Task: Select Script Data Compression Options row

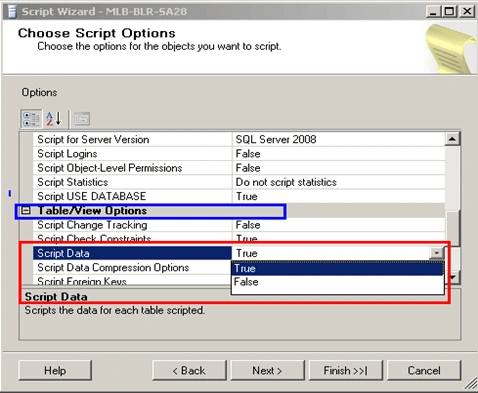Action: 132,268
